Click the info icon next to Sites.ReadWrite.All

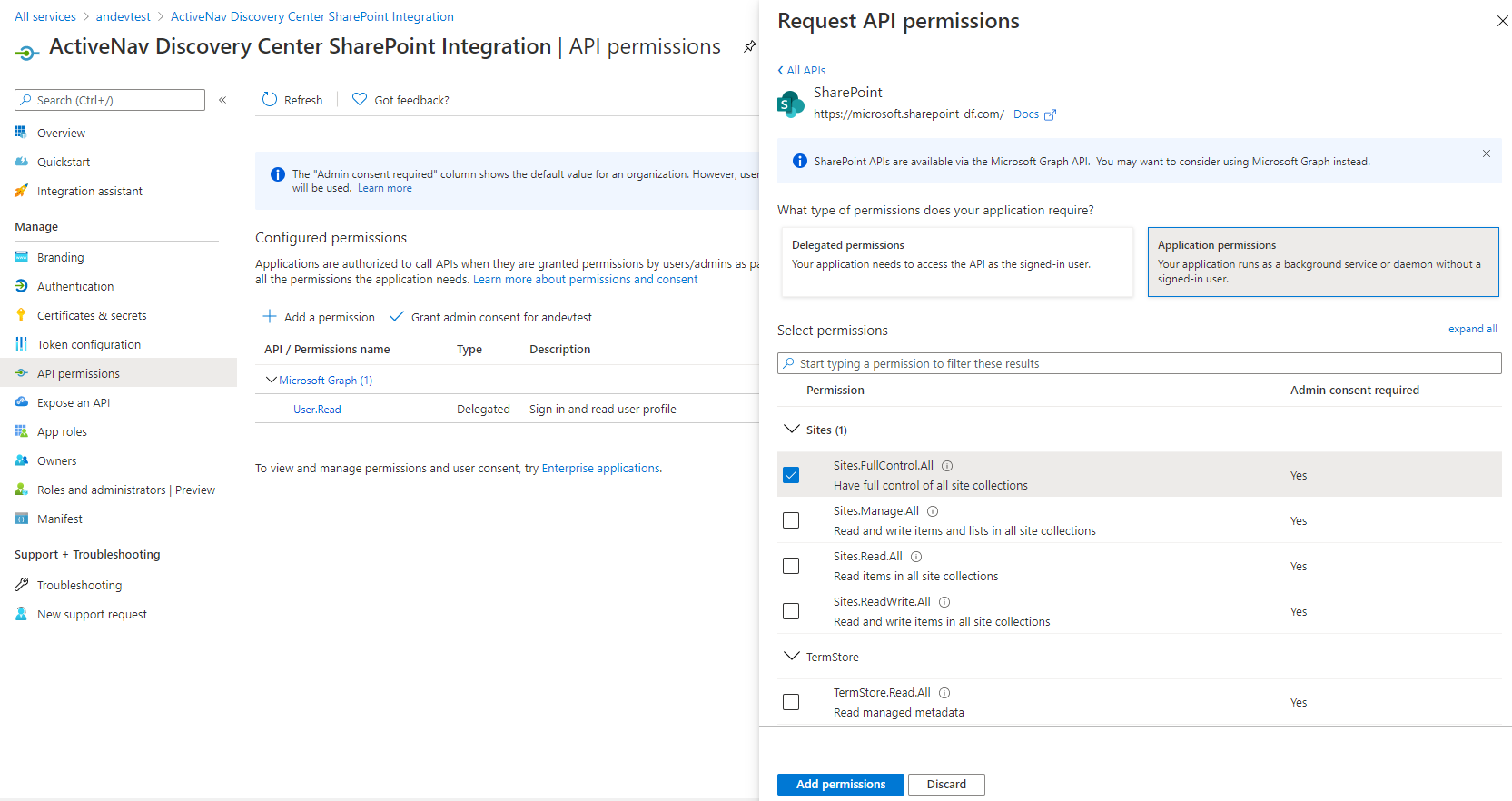(x=944, y=602)
